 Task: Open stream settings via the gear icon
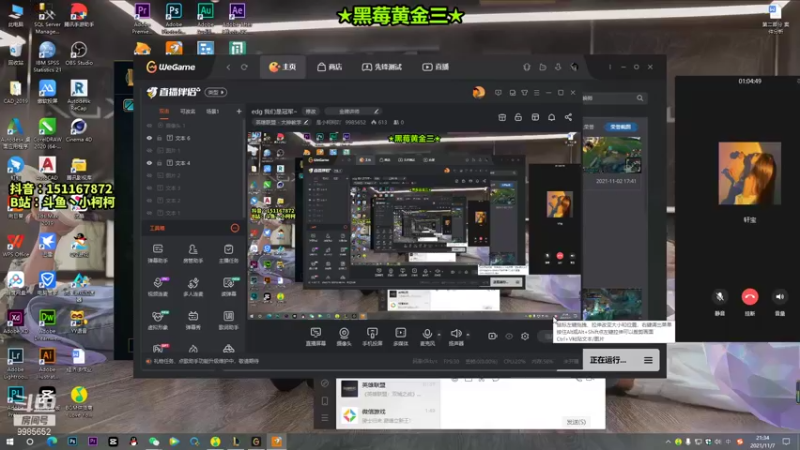[525, 336]
